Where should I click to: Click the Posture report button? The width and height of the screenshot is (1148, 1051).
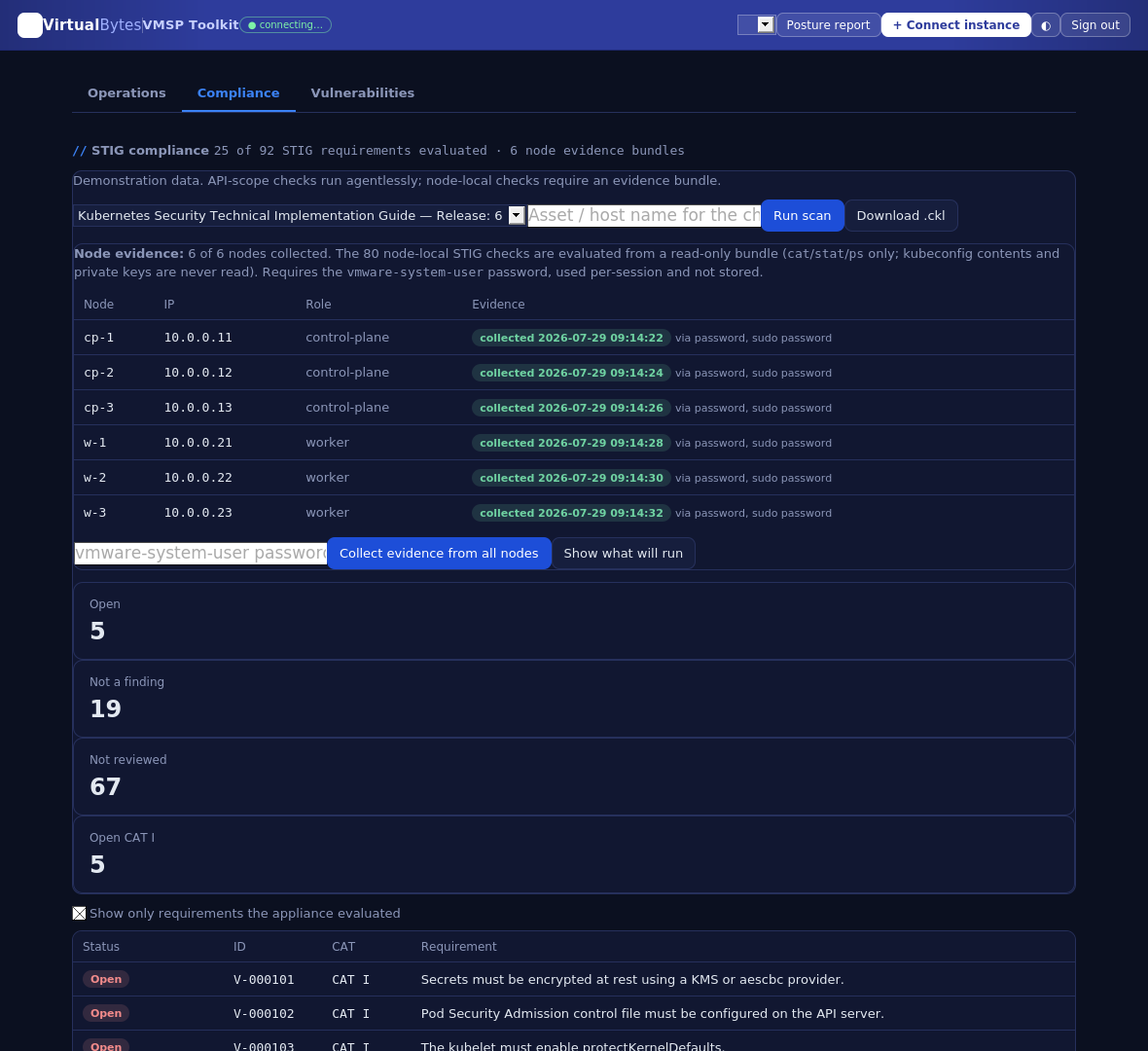coord(828,25)
